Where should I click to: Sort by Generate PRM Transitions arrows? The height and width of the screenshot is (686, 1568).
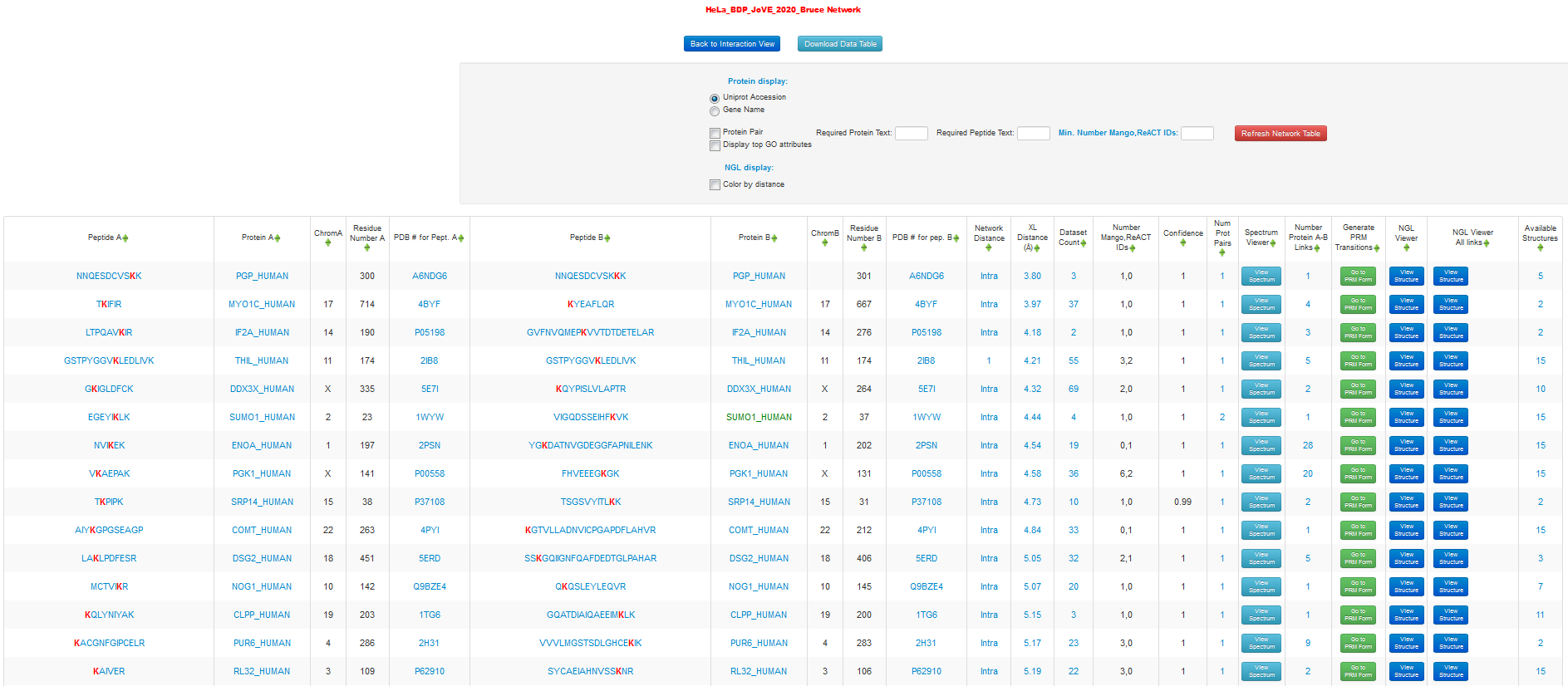coord(1377,248)
